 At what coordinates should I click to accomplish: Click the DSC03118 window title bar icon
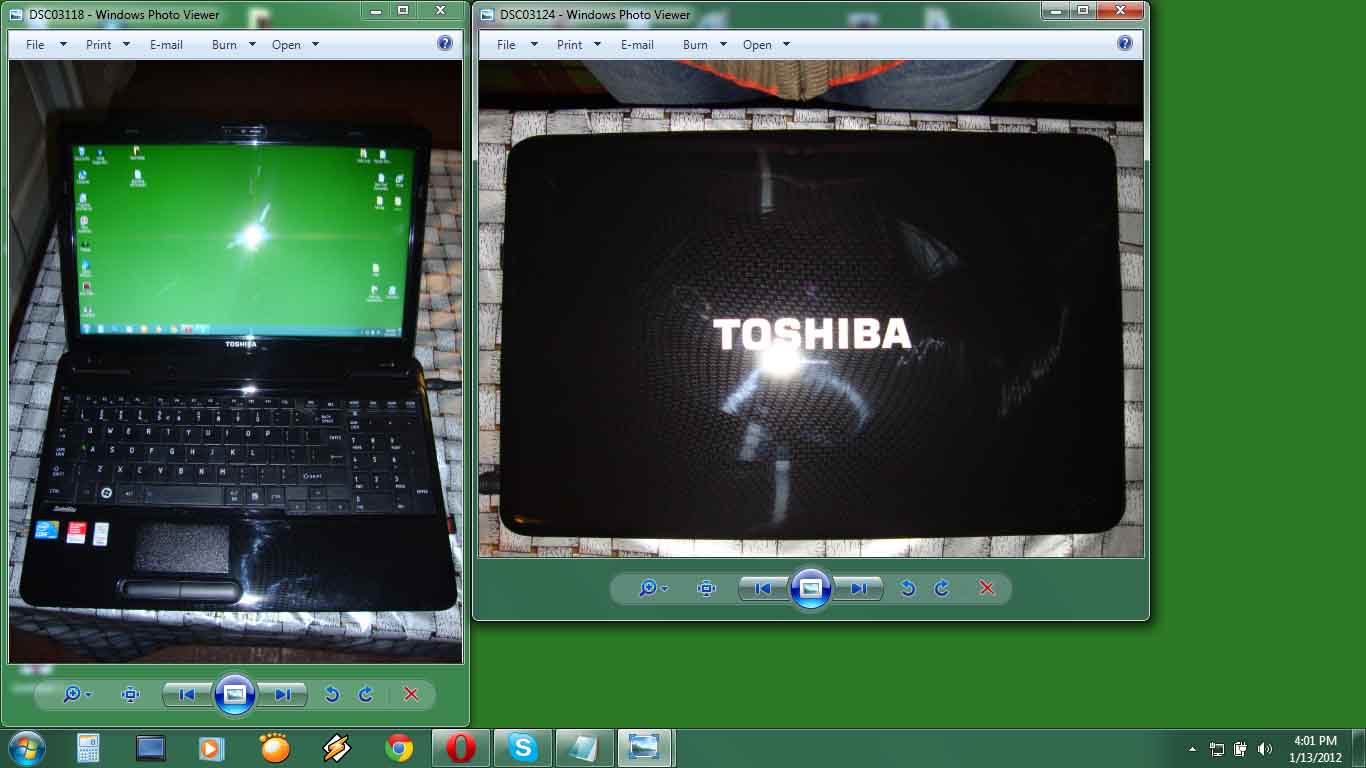click(17, 15)
